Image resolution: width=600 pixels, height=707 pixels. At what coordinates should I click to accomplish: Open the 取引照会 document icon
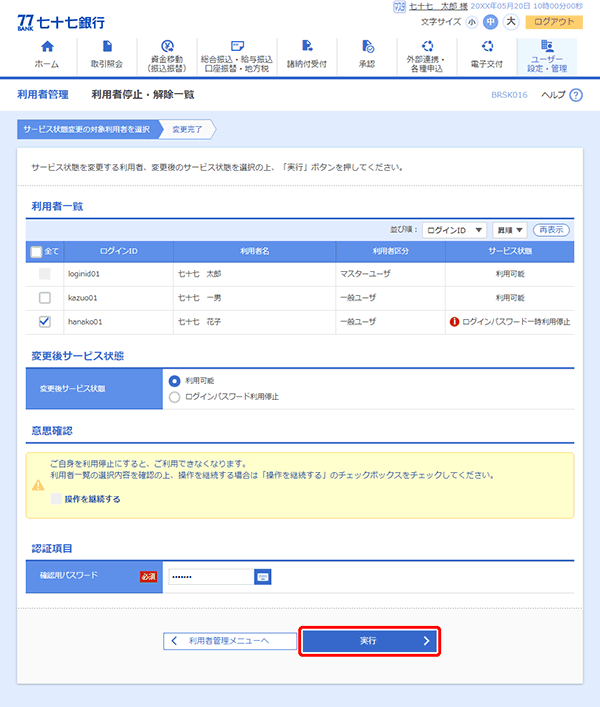point(106,47)
